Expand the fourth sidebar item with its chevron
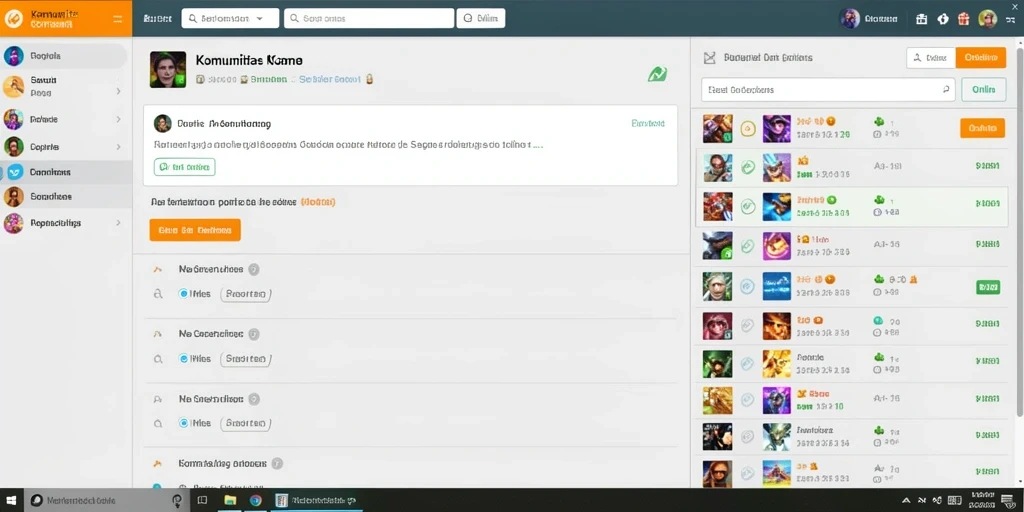The width and height of the screenshot is (1024, 512). [118, 147]
